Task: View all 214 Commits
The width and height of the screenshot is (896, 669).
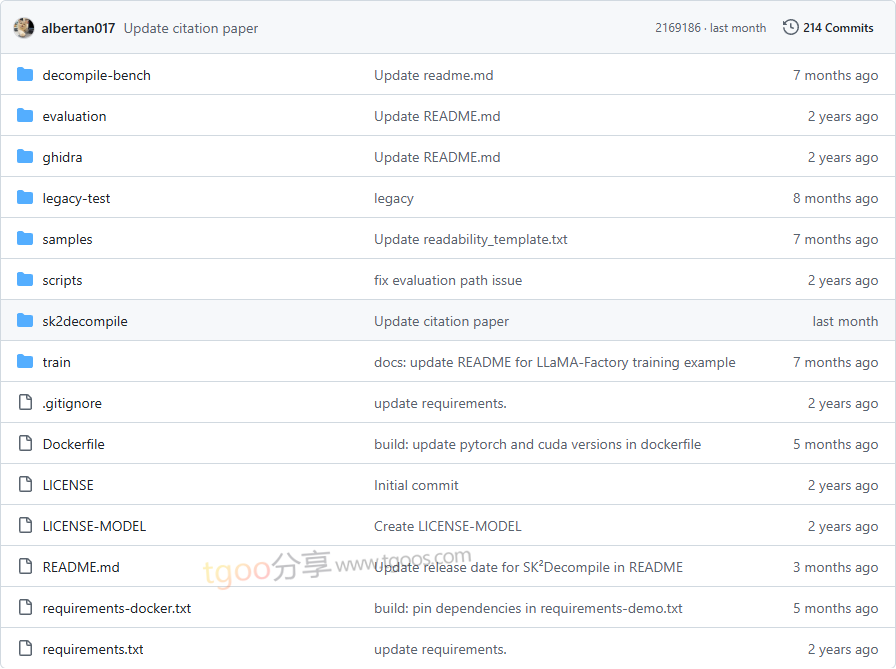Action: point(838,28)
